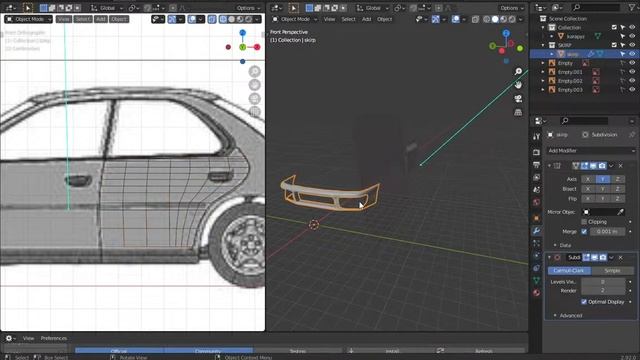Remove the Subdivision modifier with X
Screen dimensions: 640x360
pos(620,258)
